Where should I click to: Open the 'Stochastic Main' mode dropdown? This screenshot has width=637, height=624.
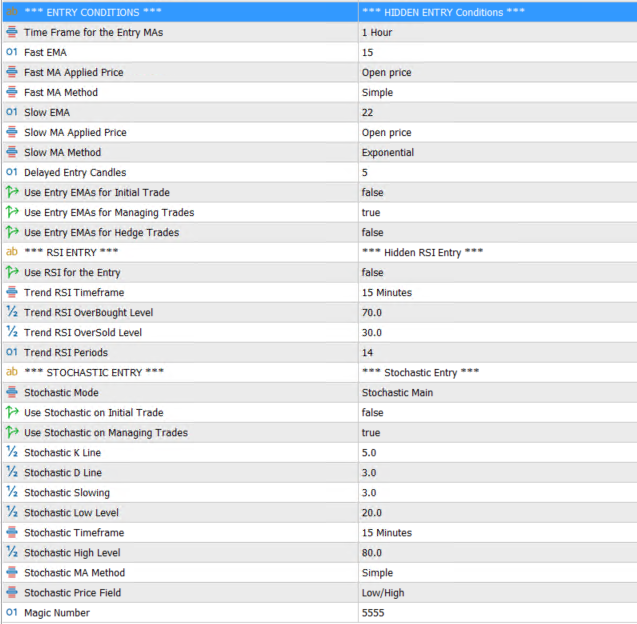(498, 392)
